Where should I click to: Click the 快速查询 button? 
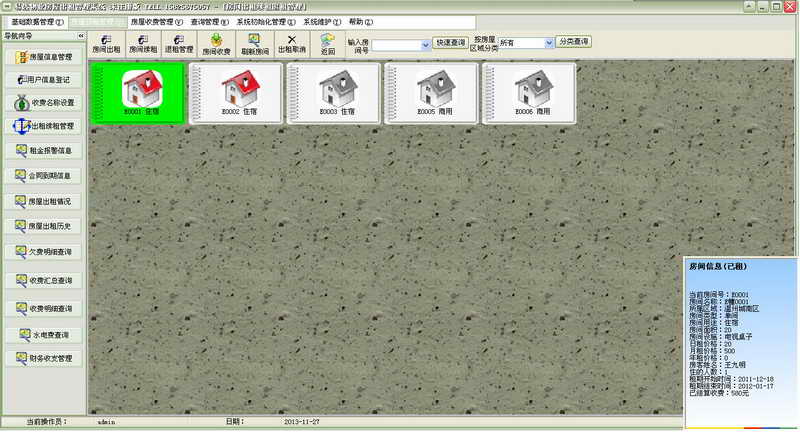[x=451, y=43]
